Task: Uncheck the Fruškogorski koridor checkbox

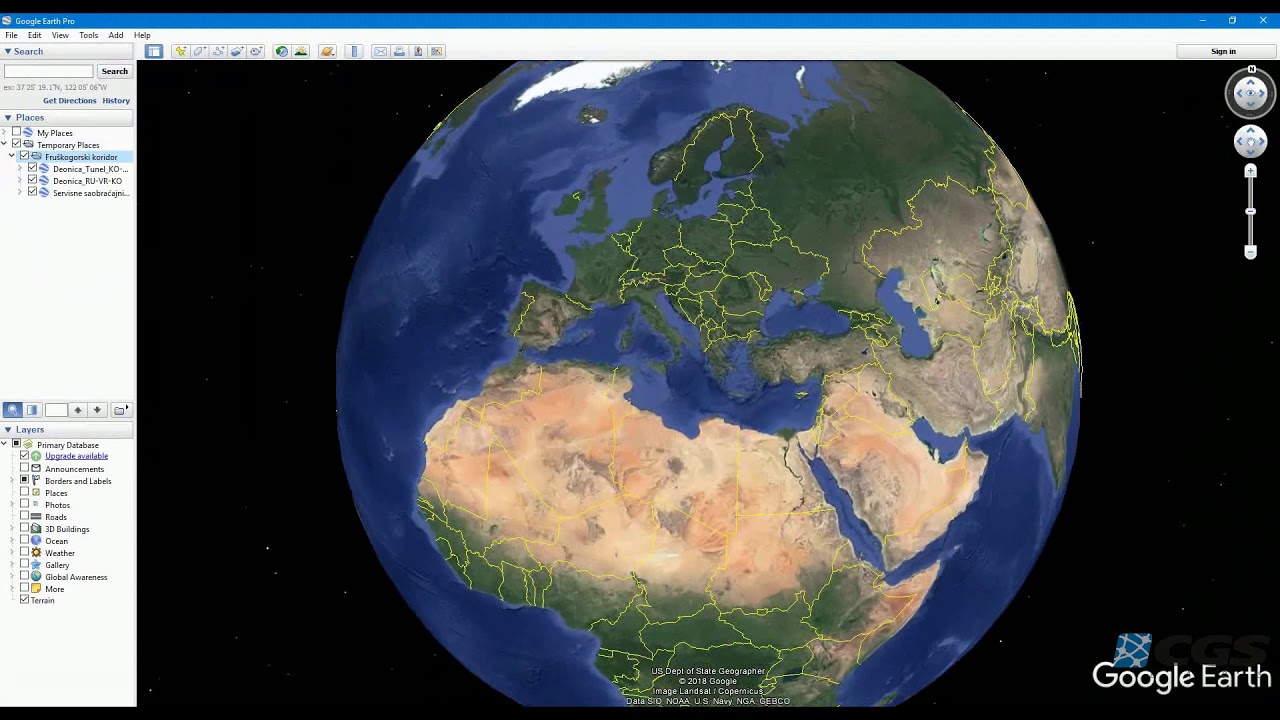Action: tap(24, 156)
